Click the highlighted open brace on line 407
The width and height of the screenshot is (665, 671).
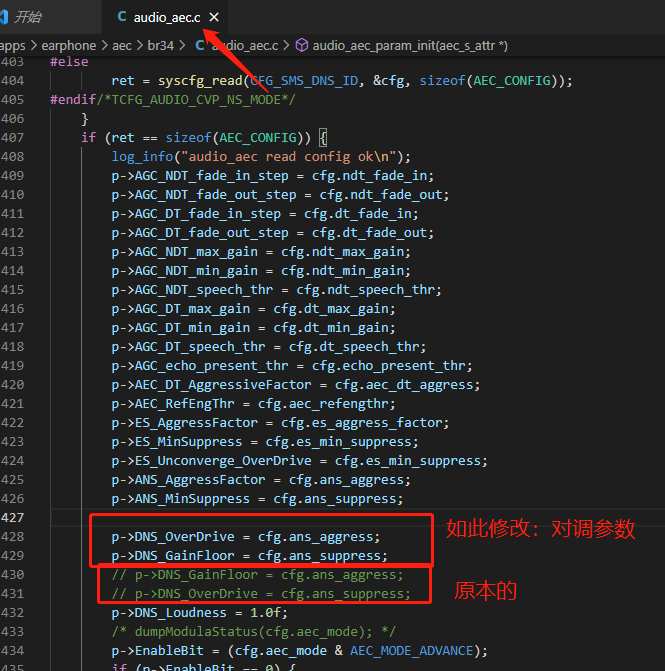(x=323, y=138)
